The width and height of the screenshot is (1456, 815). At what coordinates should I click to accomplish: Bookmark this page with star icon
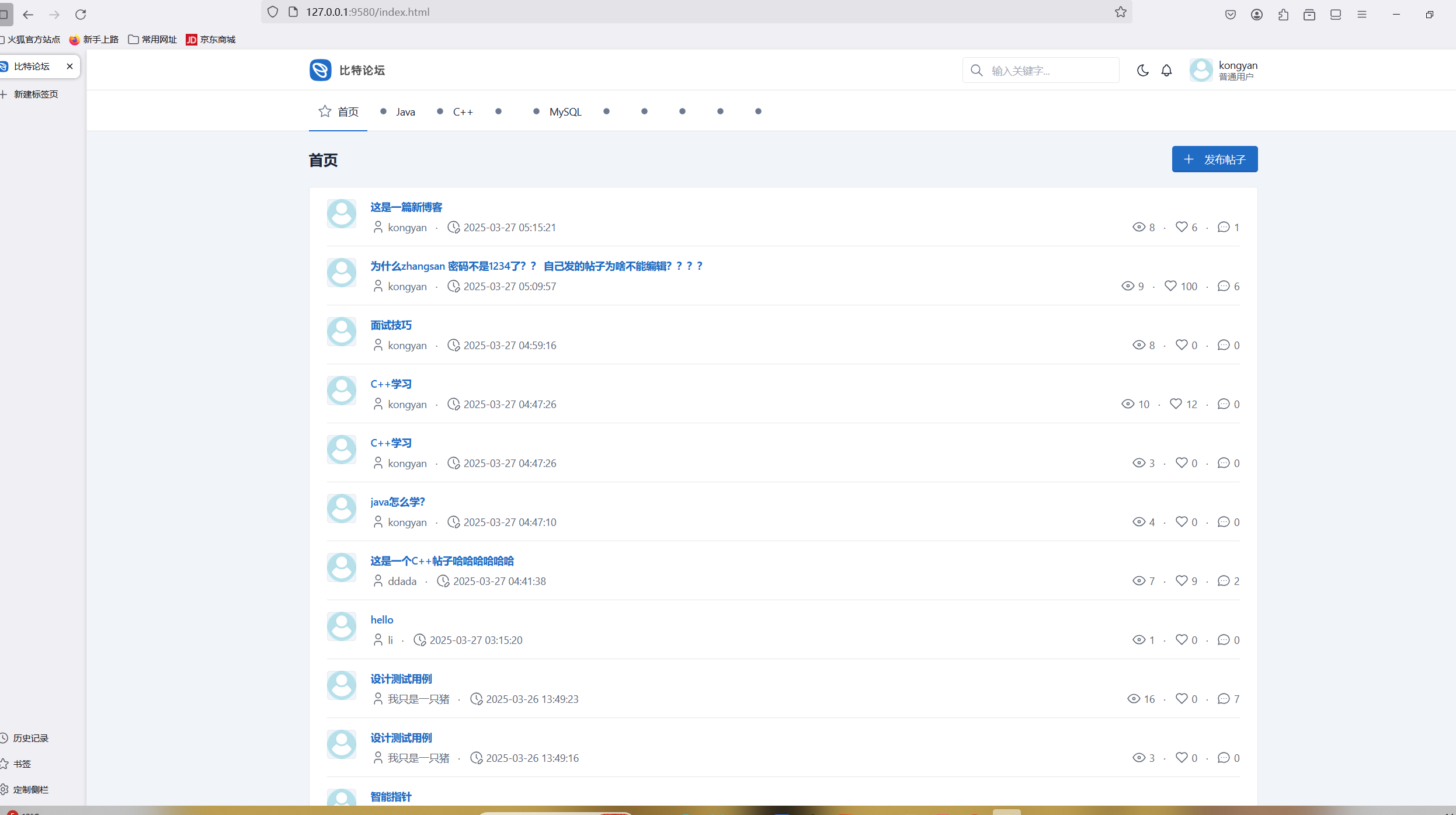1120,12
